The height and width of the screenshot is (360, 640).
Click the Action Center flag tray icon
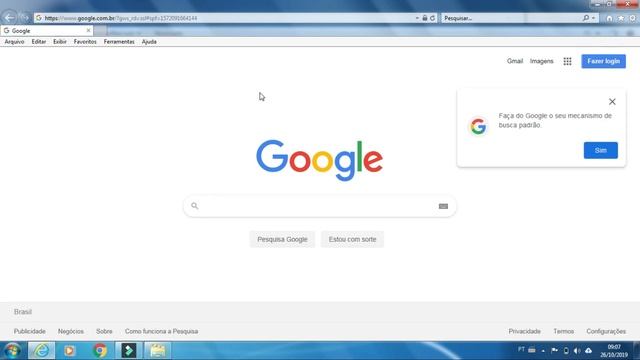coord(554,351)
